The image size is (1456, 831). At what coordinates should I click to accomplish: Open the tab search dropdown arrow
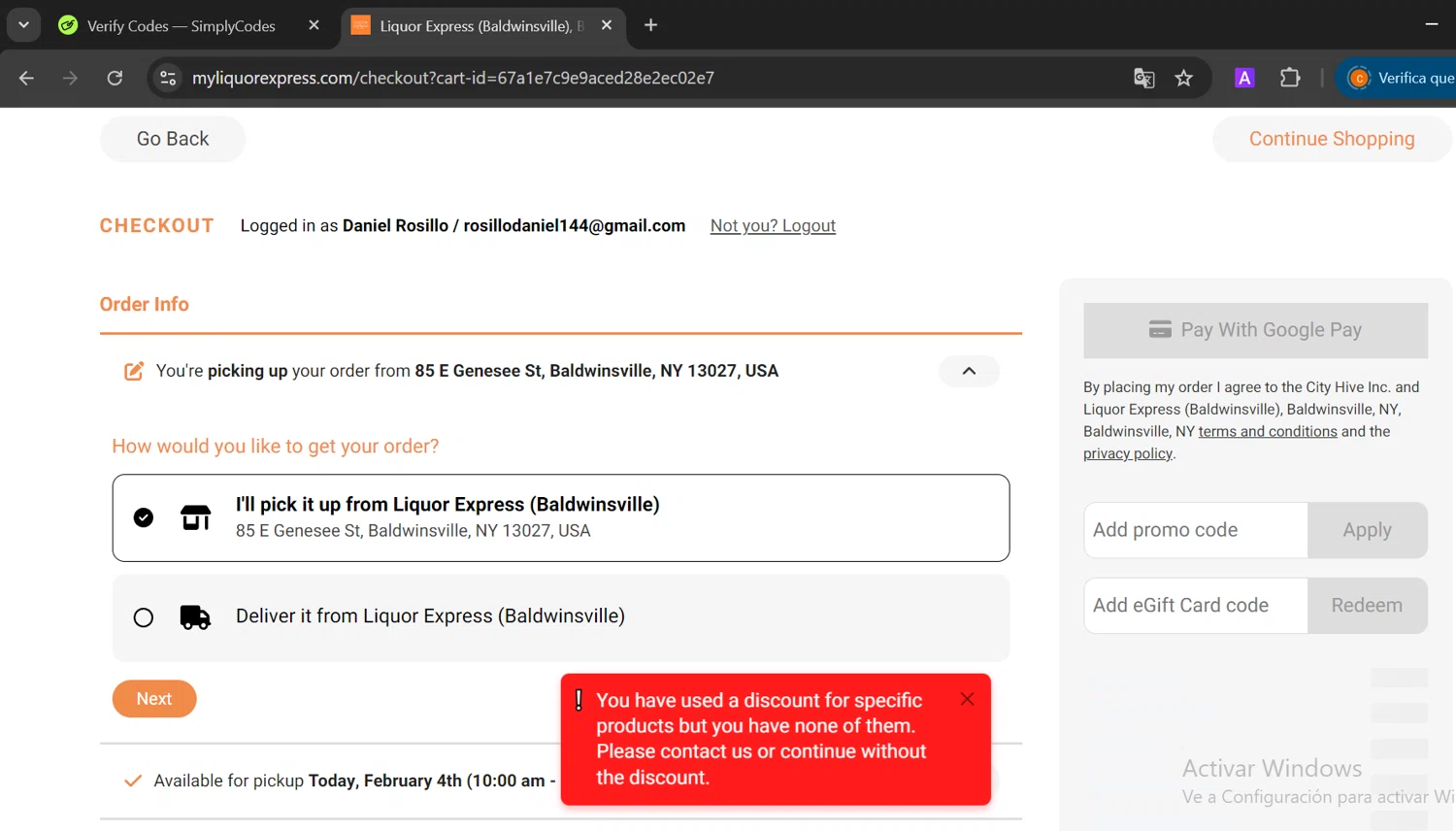pyautogui.click(x=23, y=25)
